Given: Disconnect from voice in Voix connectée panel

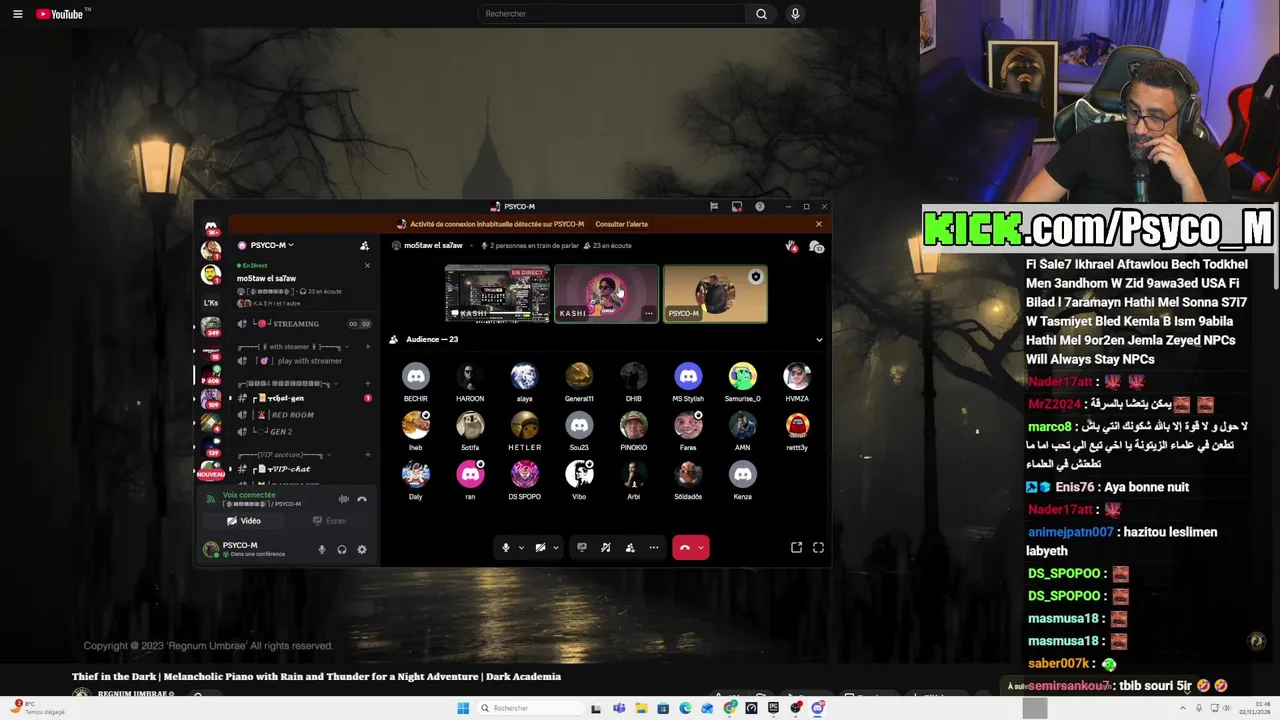Looking at the screenshot, I should pos(362,499).
